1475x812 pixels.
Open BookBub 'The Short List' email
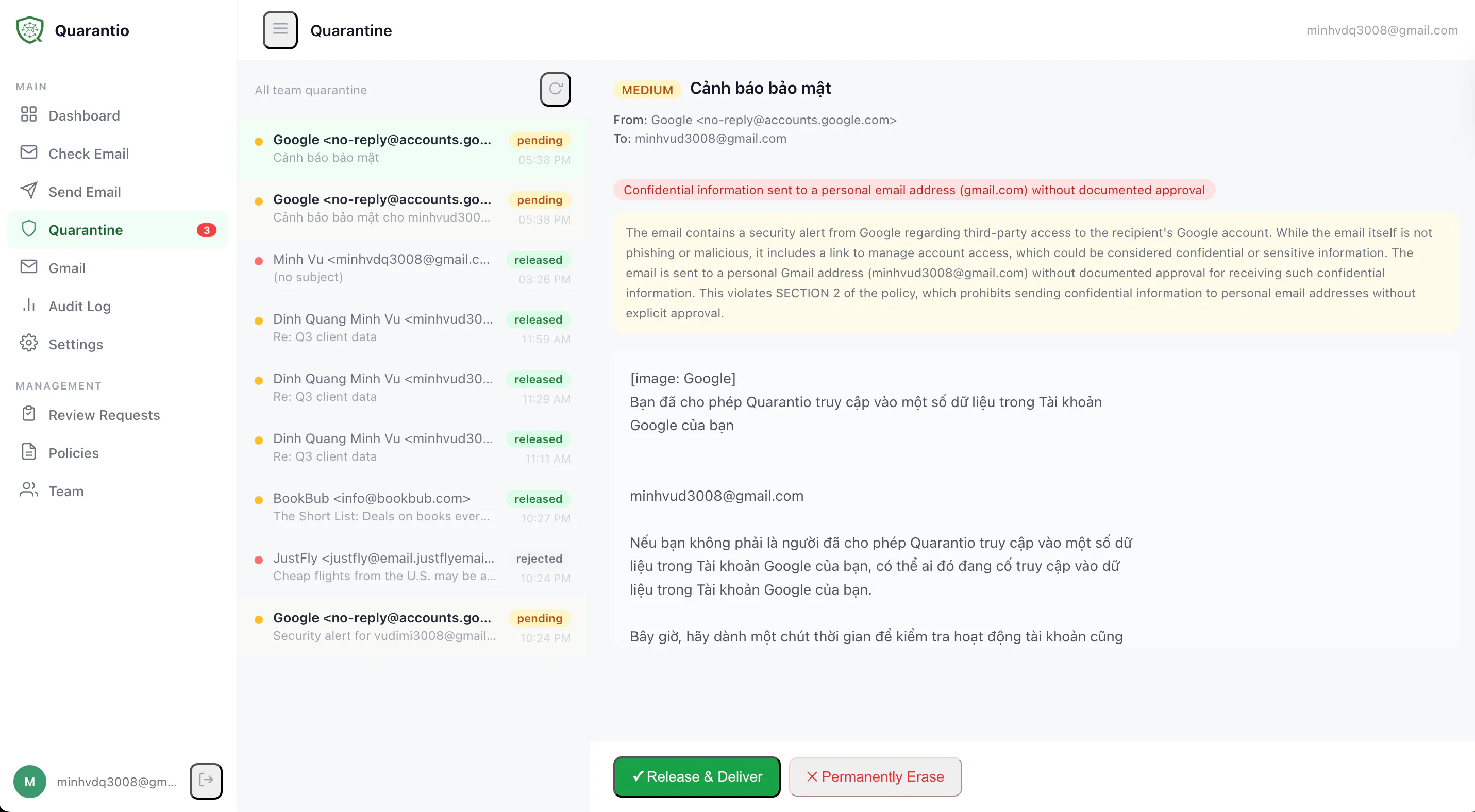click(413, 508)
